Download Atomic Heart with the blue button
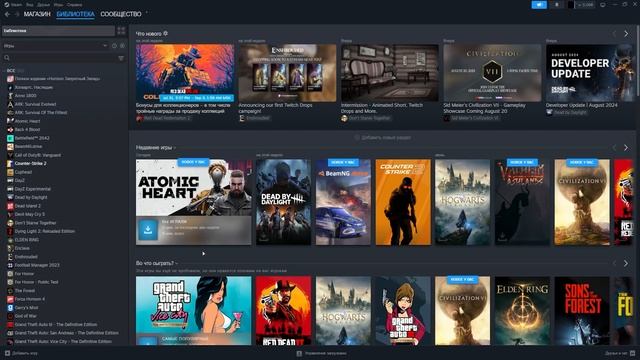640x360 pixels. click(148, 230)
